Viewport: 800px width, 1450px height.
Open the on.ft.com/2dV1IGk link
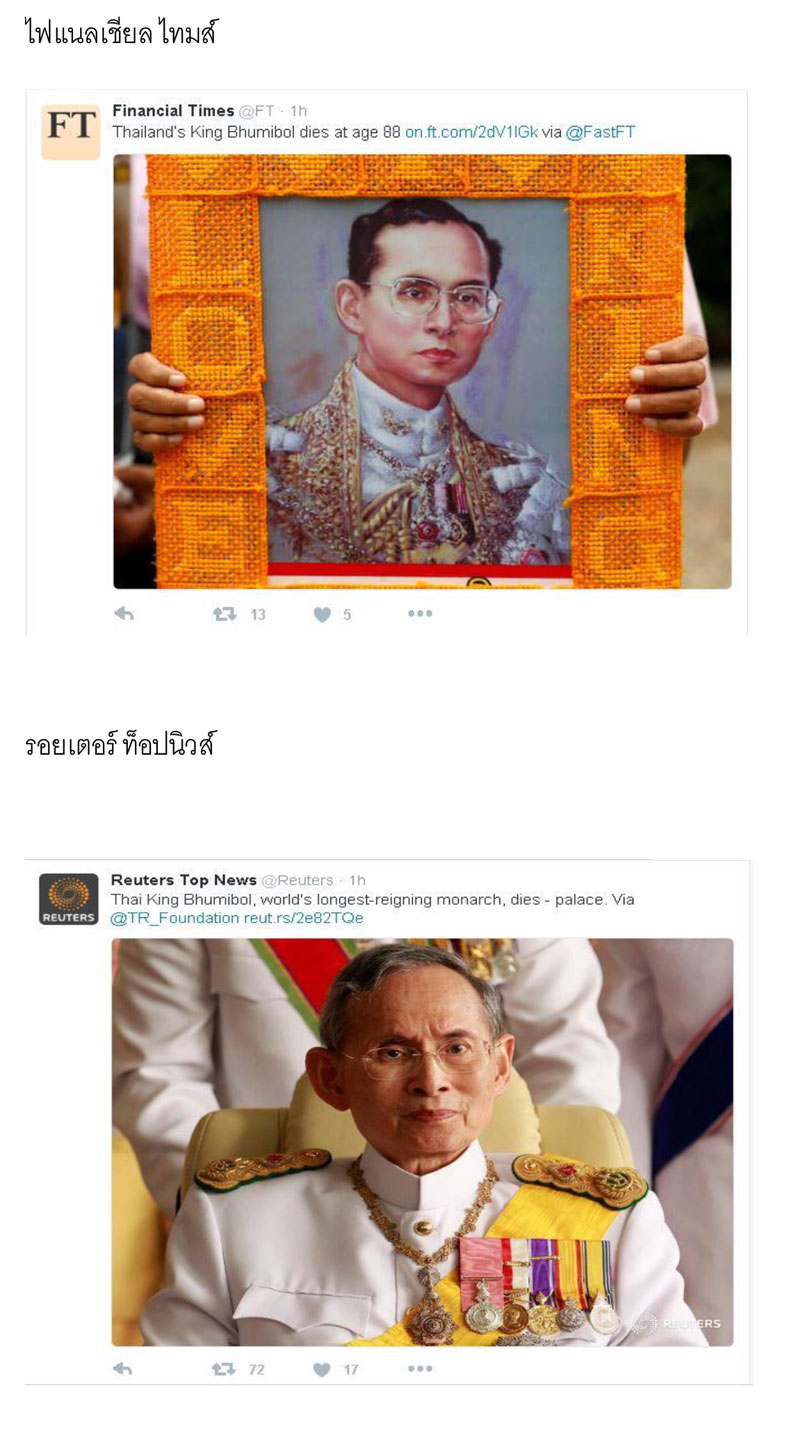pos(472,131)
